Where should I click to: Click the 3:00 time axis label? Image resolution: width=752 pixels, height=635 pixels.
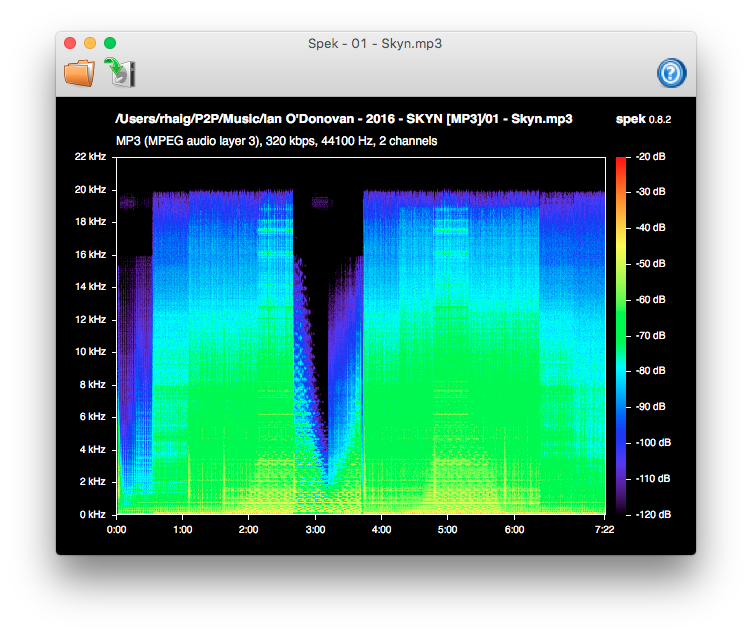315,529
